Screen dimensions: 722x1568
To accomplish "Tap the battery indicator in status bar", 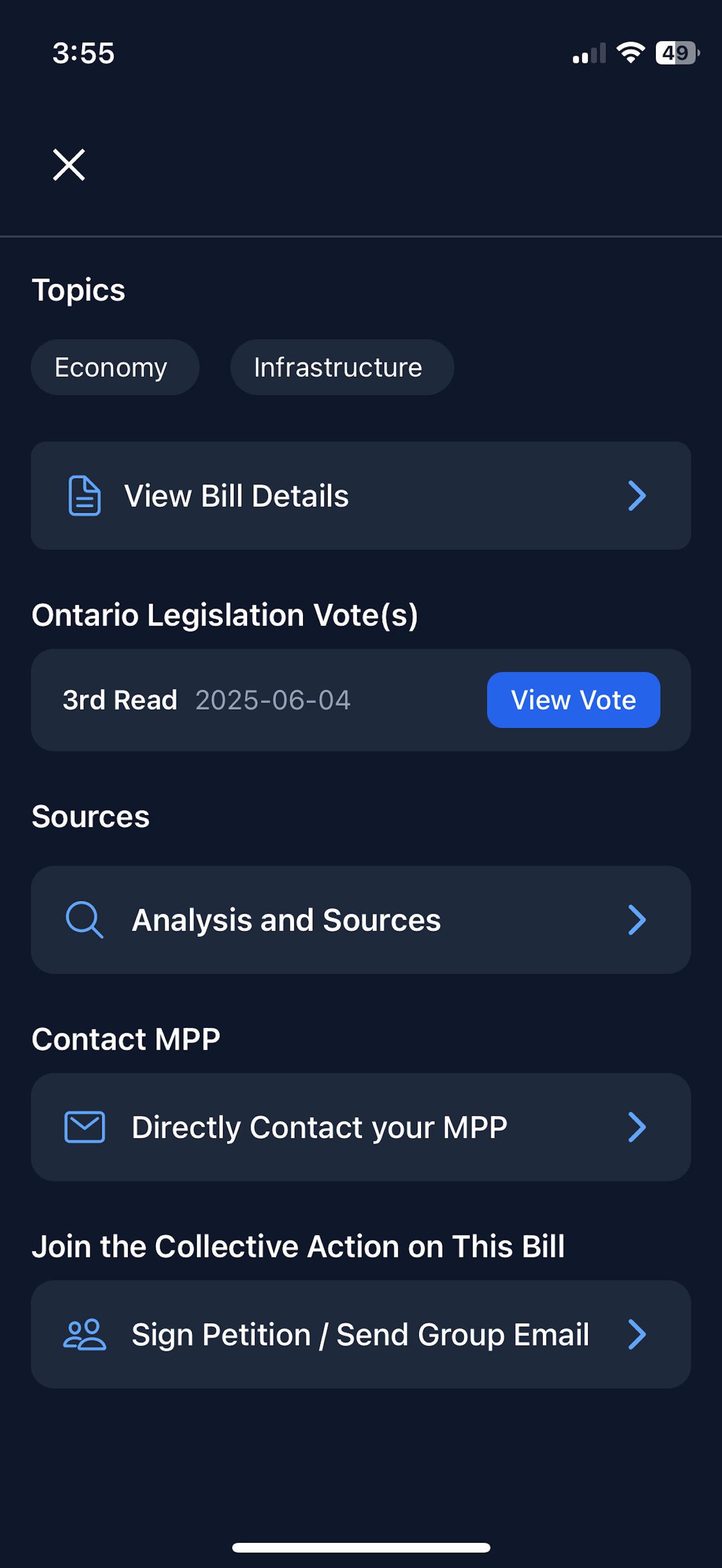I will coord(677,53).
